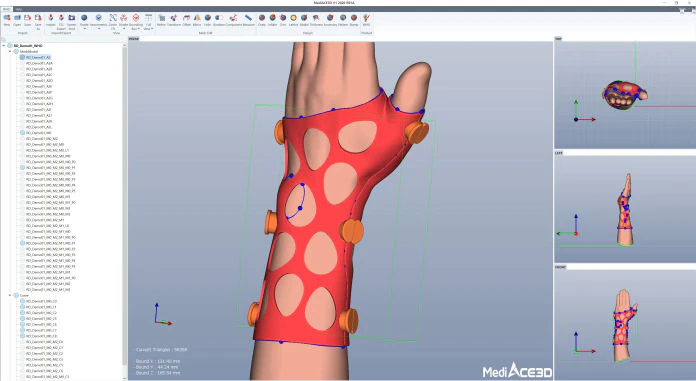Viewport: 696px width, 381px height.
Task: Open the Transparency dropdown arrow
Action: pyautogui.click(x=99, y=28)
